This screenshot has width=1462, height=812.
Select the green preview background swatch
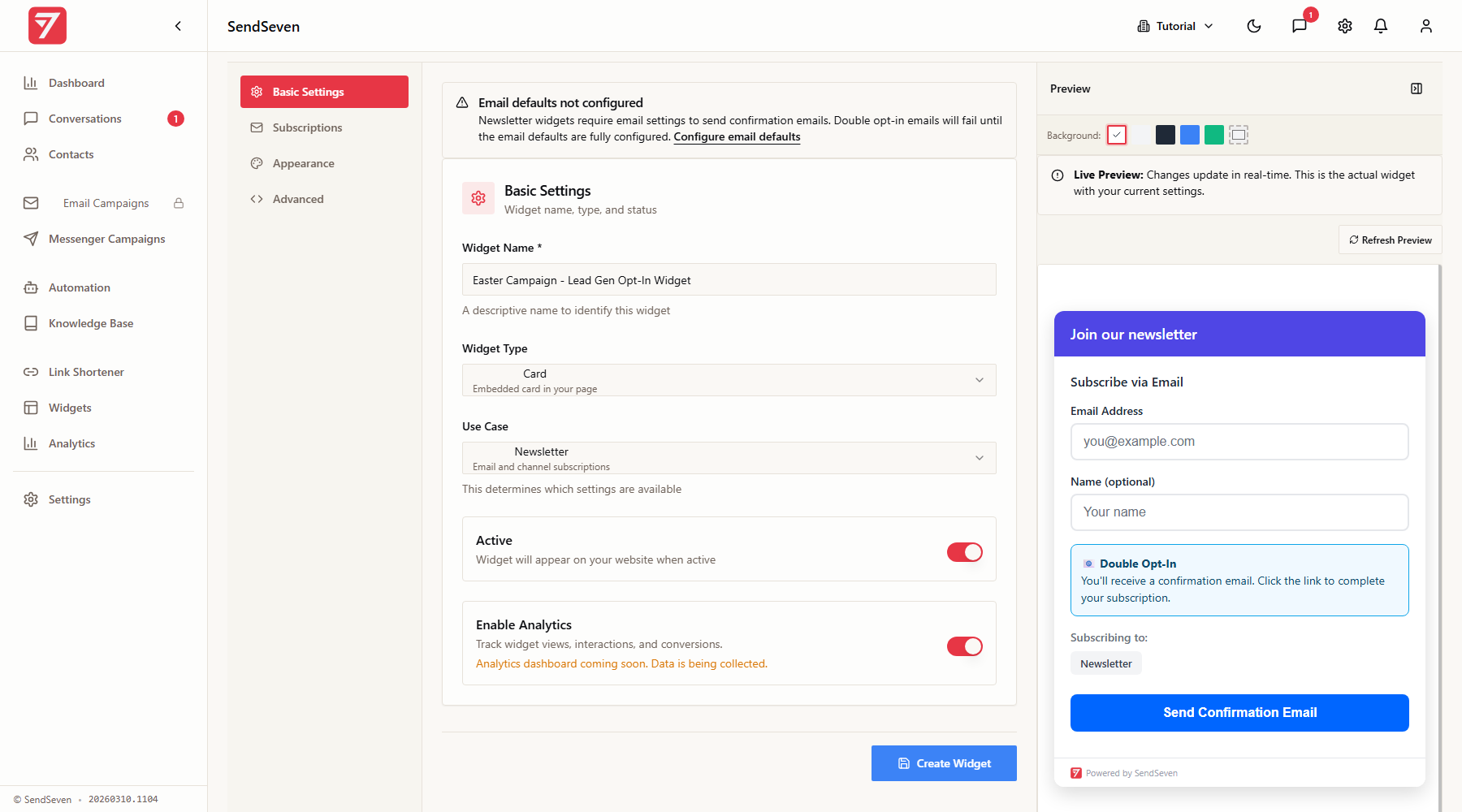coord(1214,135)
